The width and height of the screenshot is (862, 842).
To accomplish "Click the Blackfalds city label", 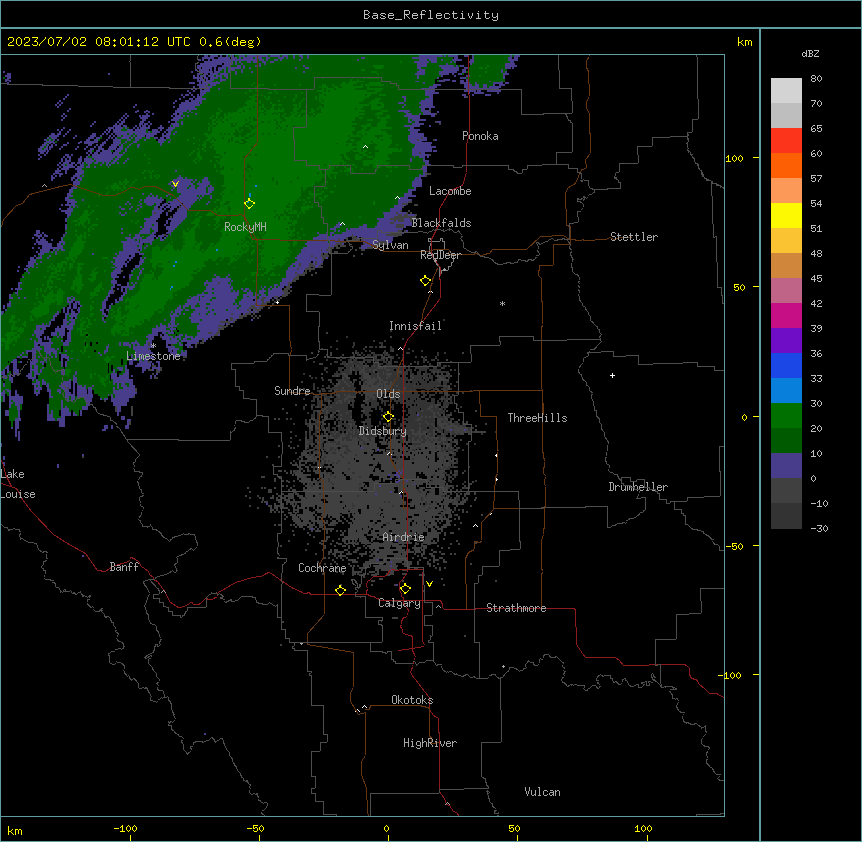I will [x=441, y=223].
